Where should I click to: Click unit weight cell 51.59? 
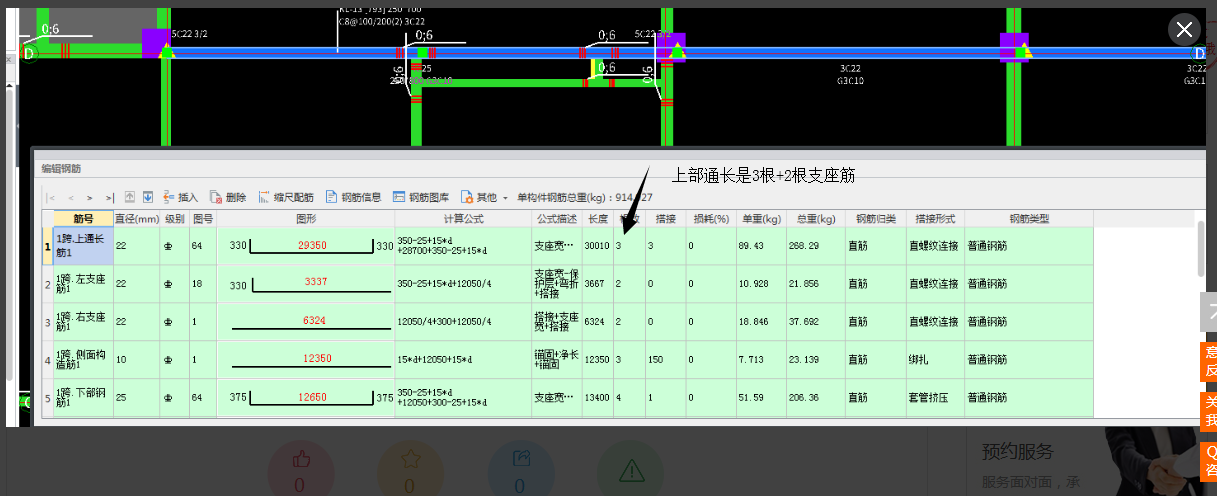tap(760, 398)
